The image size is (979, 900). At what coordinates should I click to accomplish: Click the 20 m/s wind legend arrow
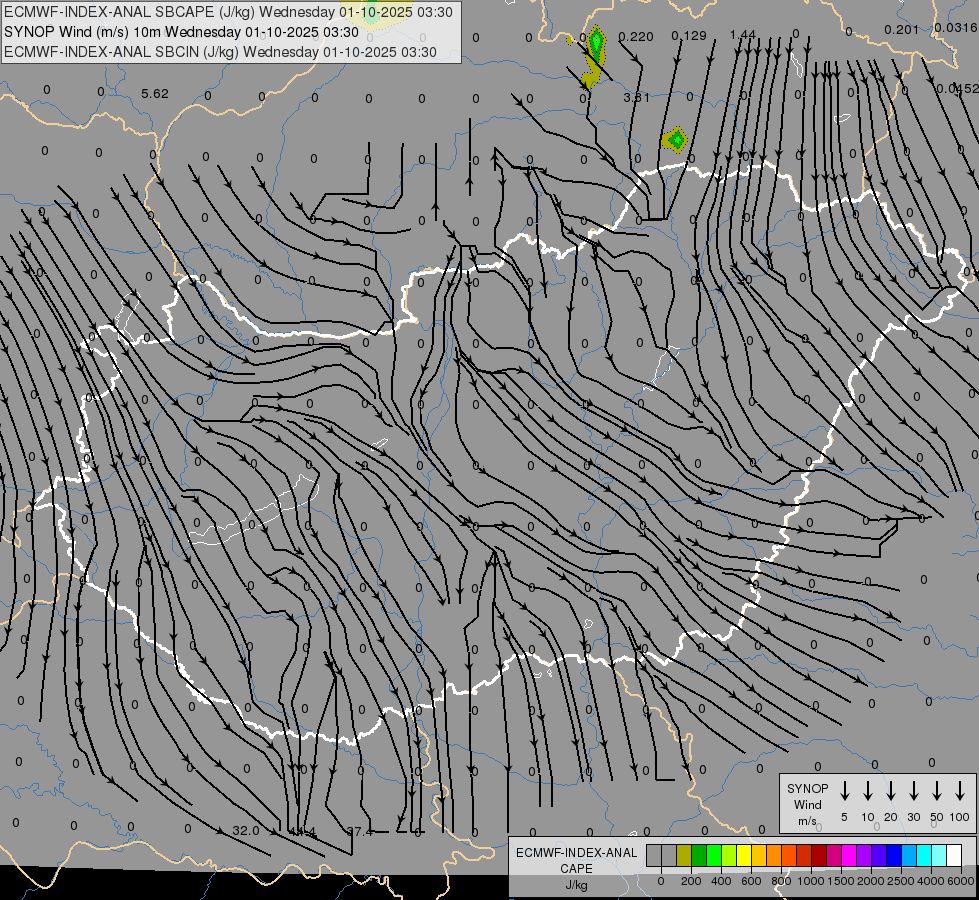(891, 791)
